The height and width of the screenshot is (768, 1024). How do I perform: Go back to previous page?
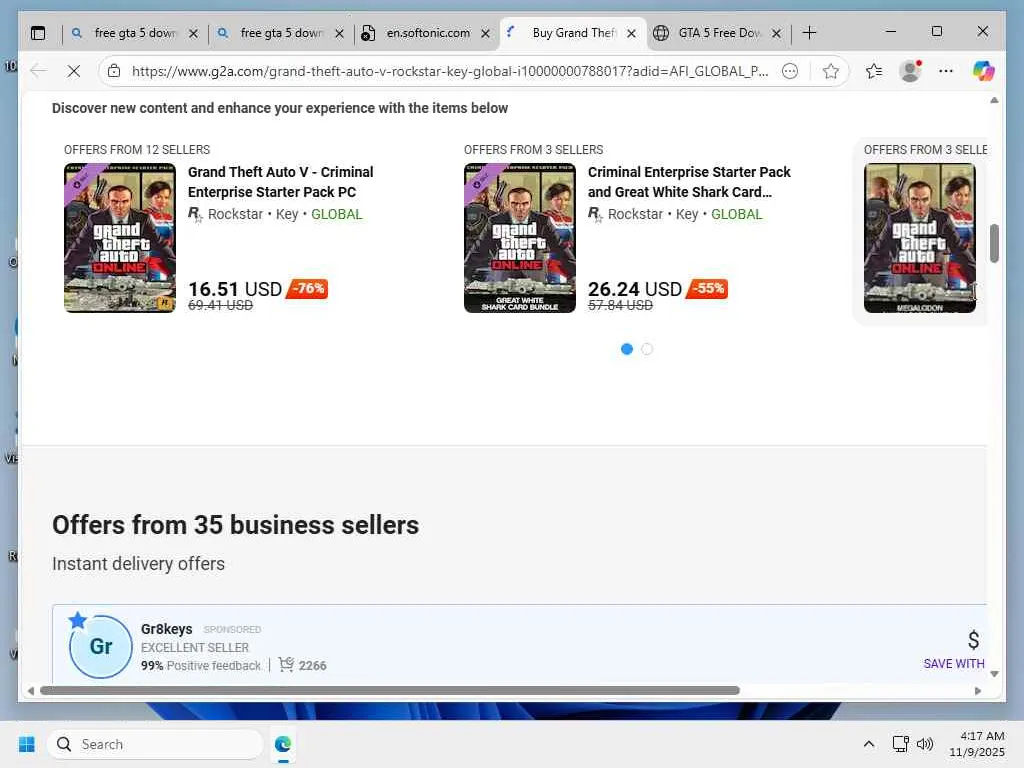(39, 71)
